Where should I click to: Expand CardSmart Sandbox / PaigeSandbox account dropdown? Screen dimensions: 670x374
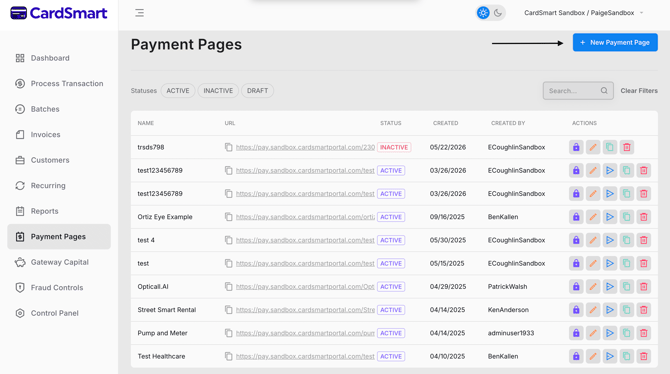(x=584, y=13)
